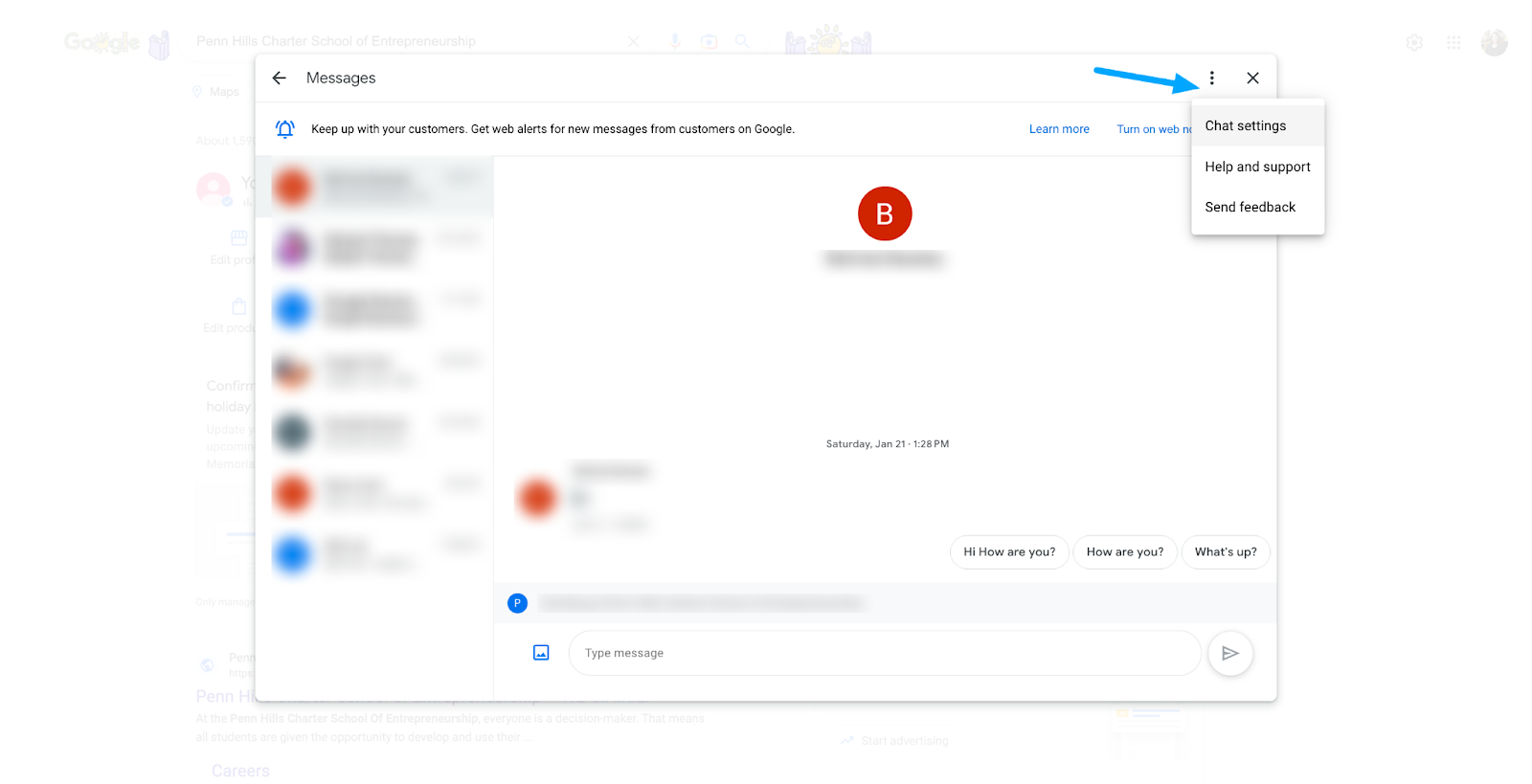Open the Google apps grid
This screenshot has width=1532, height=784.
pos(1453,42)
